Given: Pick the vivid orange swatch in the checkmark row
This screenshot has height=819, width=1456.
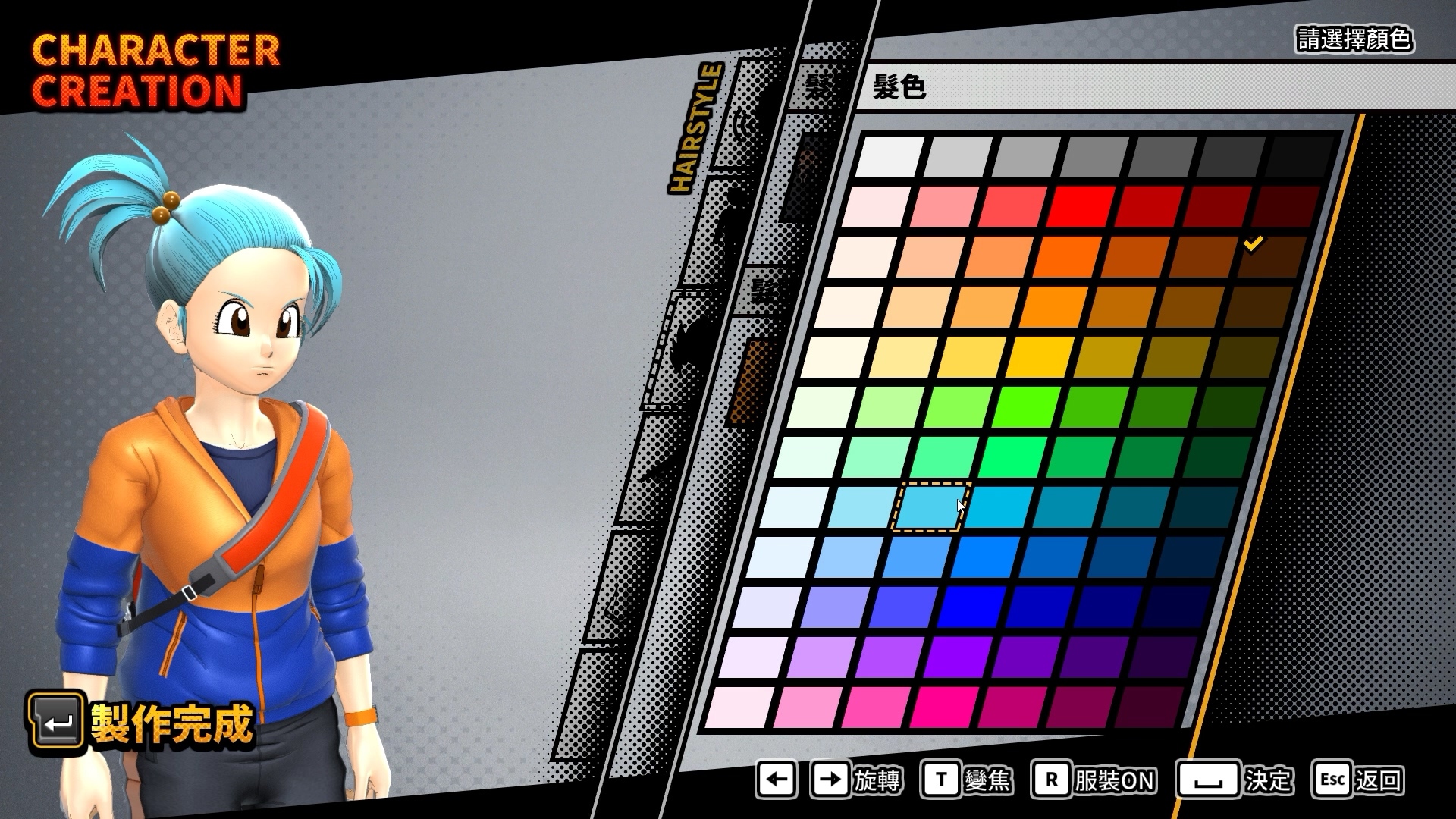Looking at the screenshot, I should 1065,257.
